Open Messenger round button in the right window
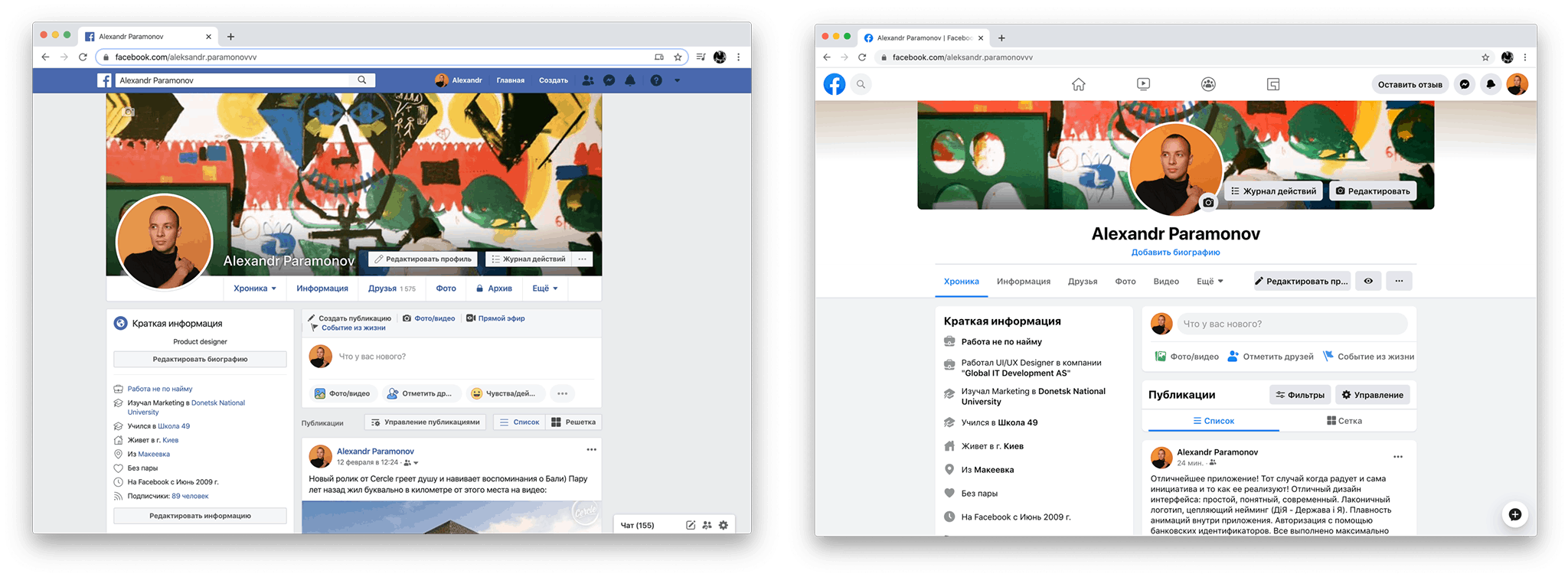The width and height of the screenshot is (1568, 577). tap(1465, 84)
